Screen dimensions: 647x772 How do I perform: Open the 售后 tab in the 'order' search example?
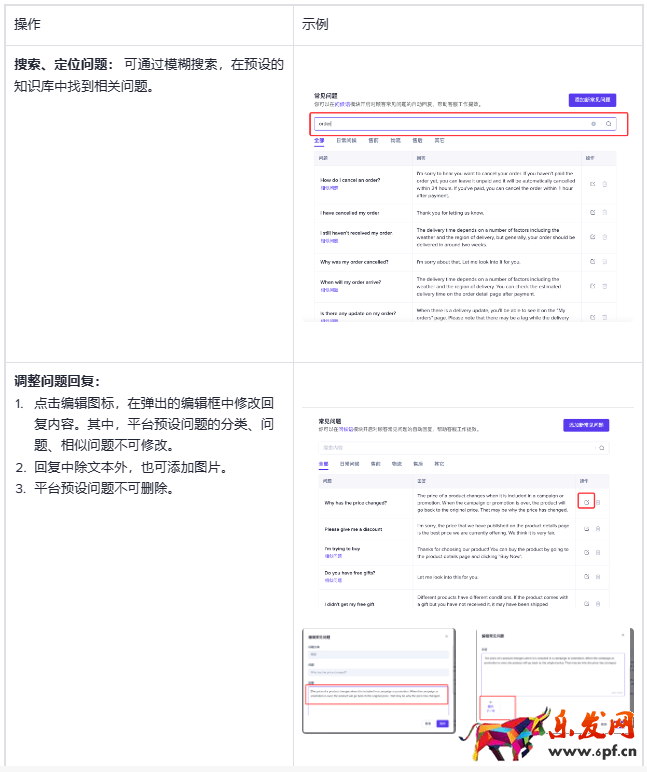418,140
